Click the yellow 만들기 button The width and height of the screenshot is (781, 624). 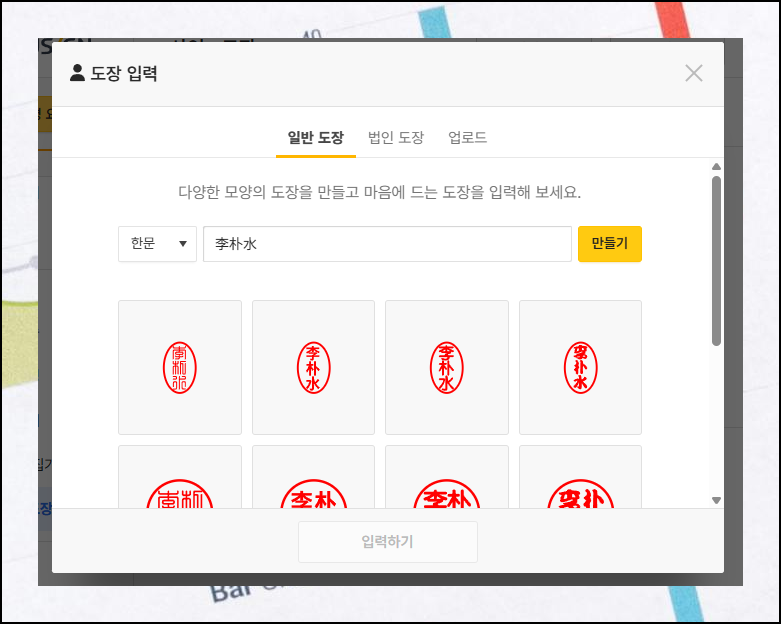tap(610, 244)
